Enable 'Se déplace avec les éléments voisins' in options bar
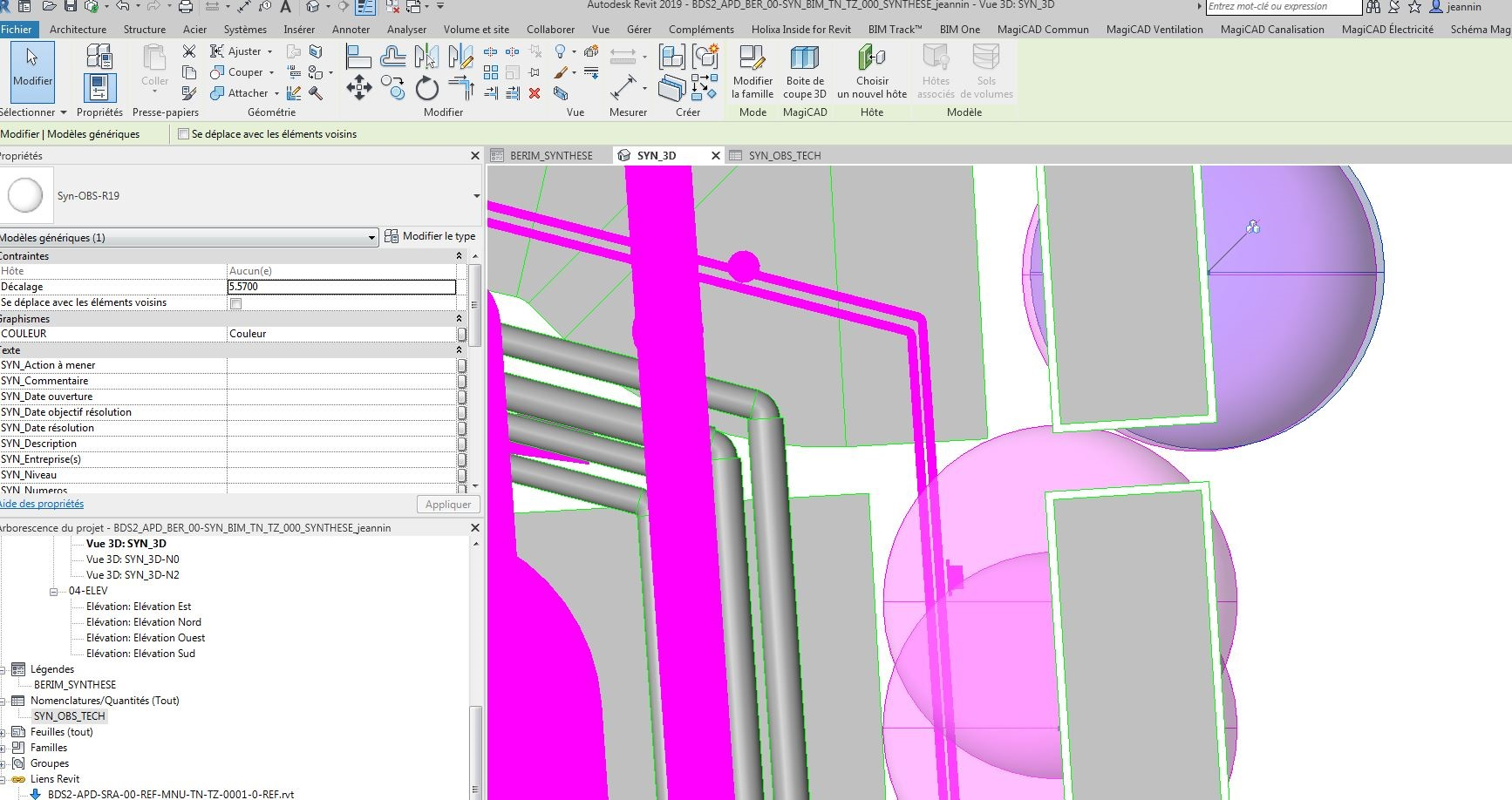The image size is (1512, 800). click(x=183, y=134)
